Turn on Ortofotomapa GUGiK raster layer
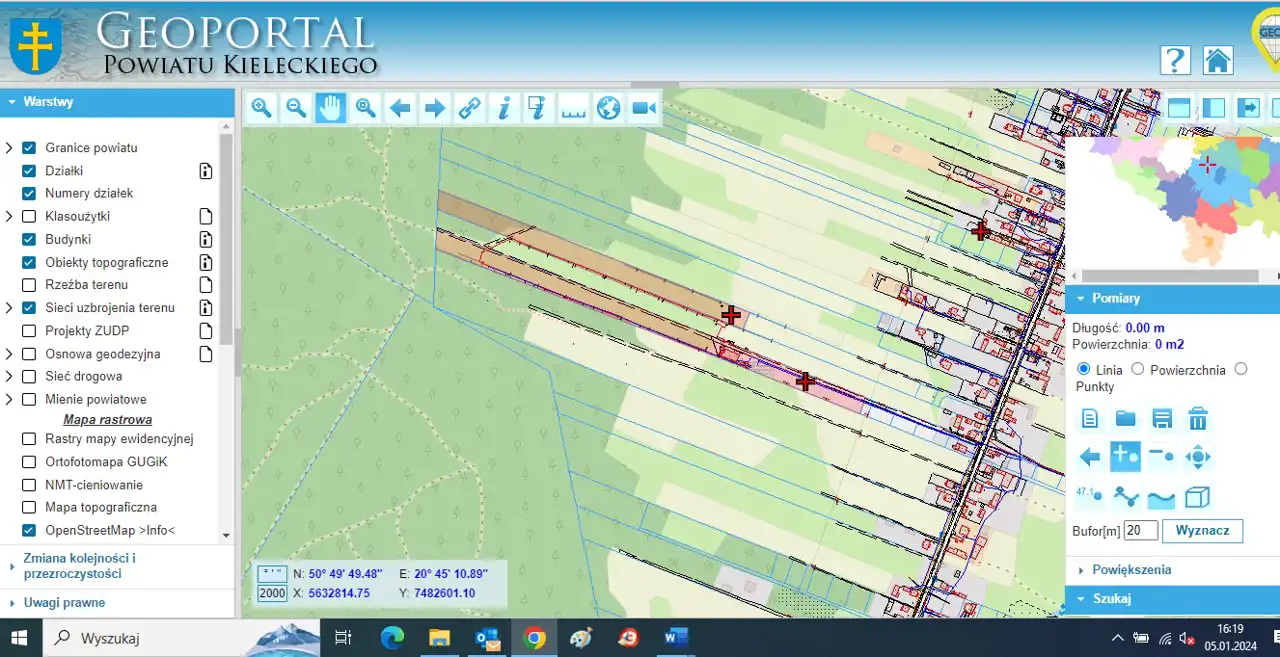1280x657 pixels. click(29, 462)
